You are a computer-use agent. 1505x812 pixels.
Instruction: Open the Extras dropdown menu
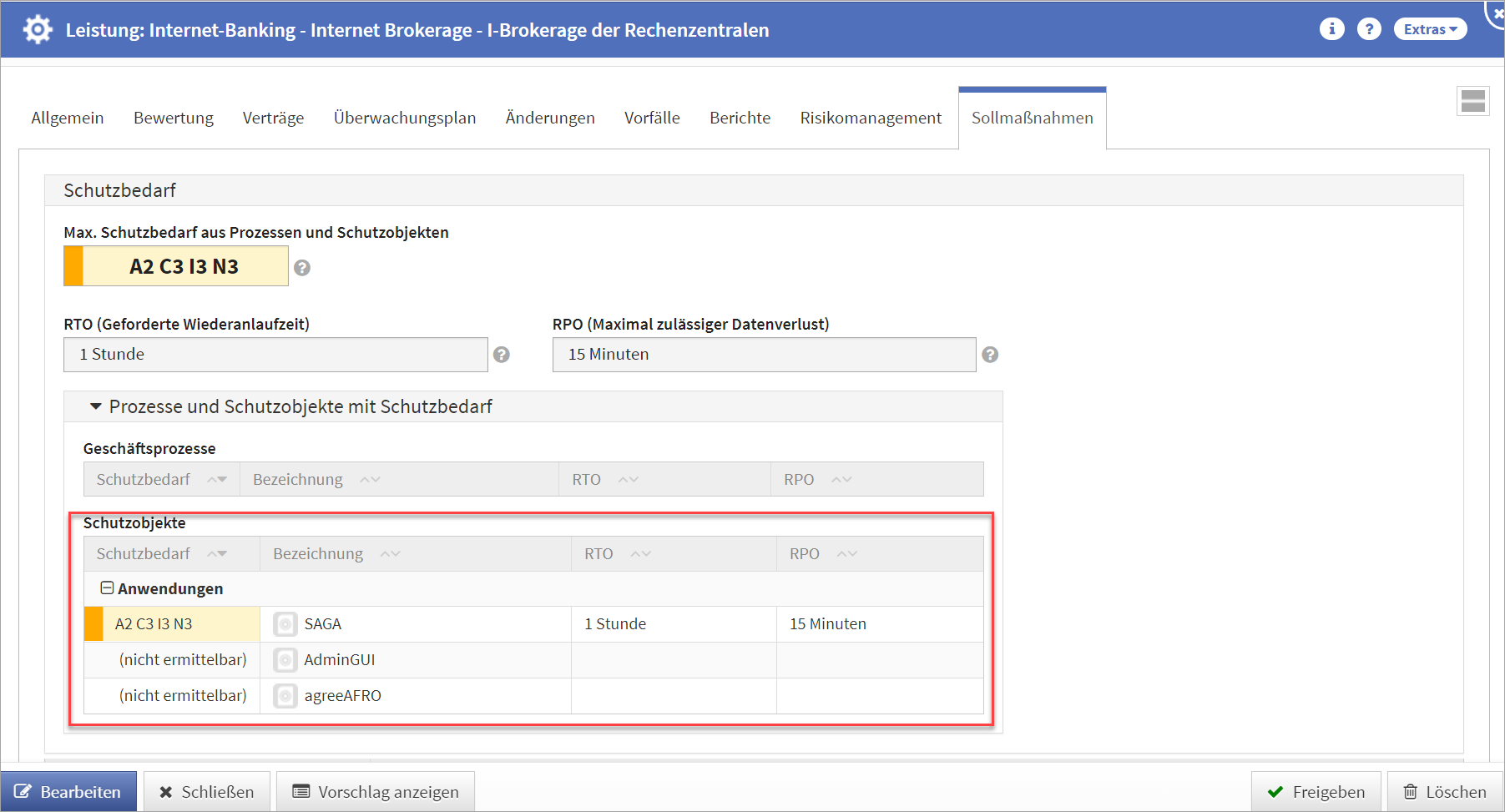point(1429,29)
